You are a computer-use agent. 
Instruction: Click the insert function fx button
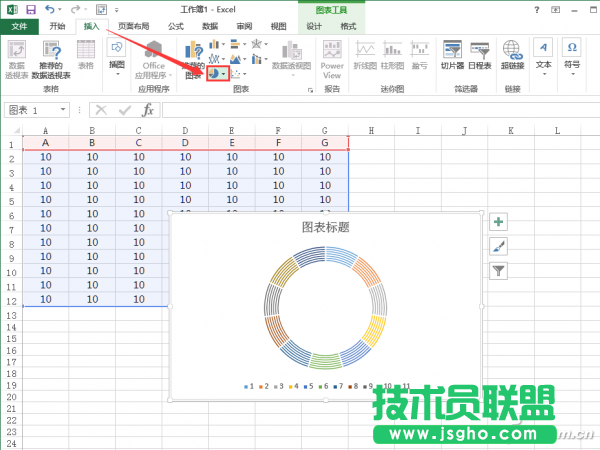pos(147,110)
